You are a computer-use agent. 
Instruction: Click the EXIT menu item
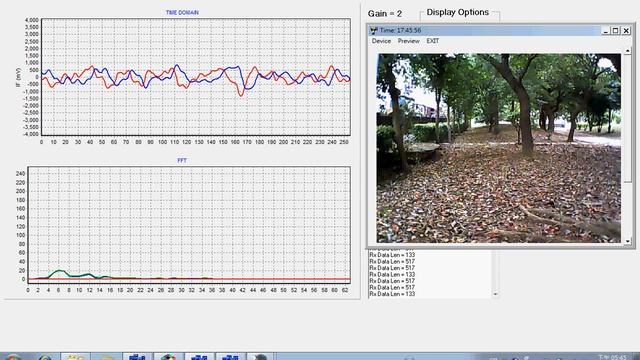coord(433,41)
